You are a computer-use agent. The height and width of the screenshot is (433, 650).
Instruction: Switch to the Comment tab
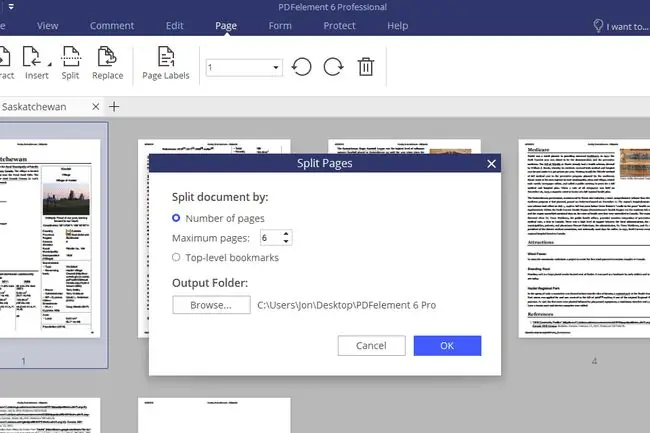(112, 26)
